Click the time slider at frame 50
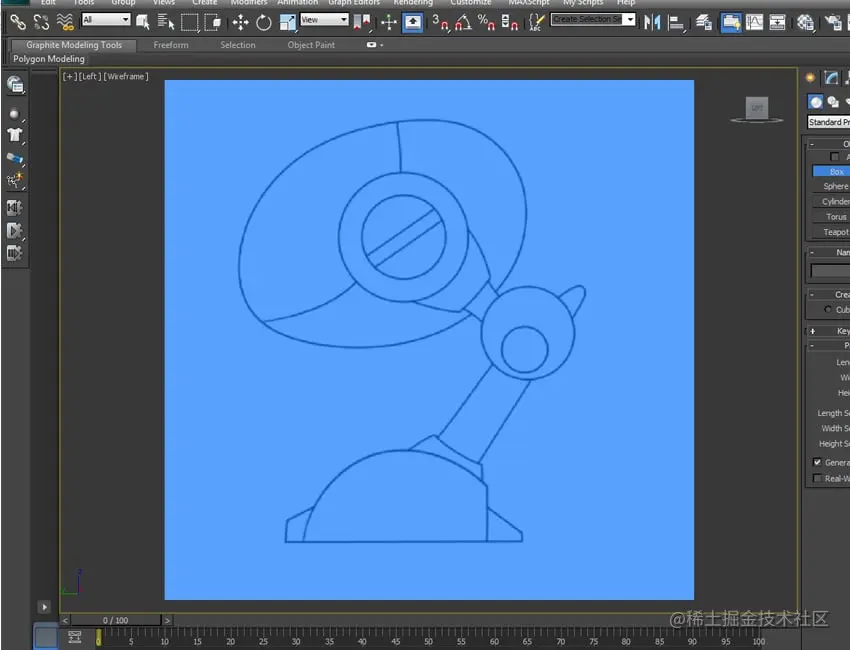Screen dimensions: 850x650 tap(428, 636)
